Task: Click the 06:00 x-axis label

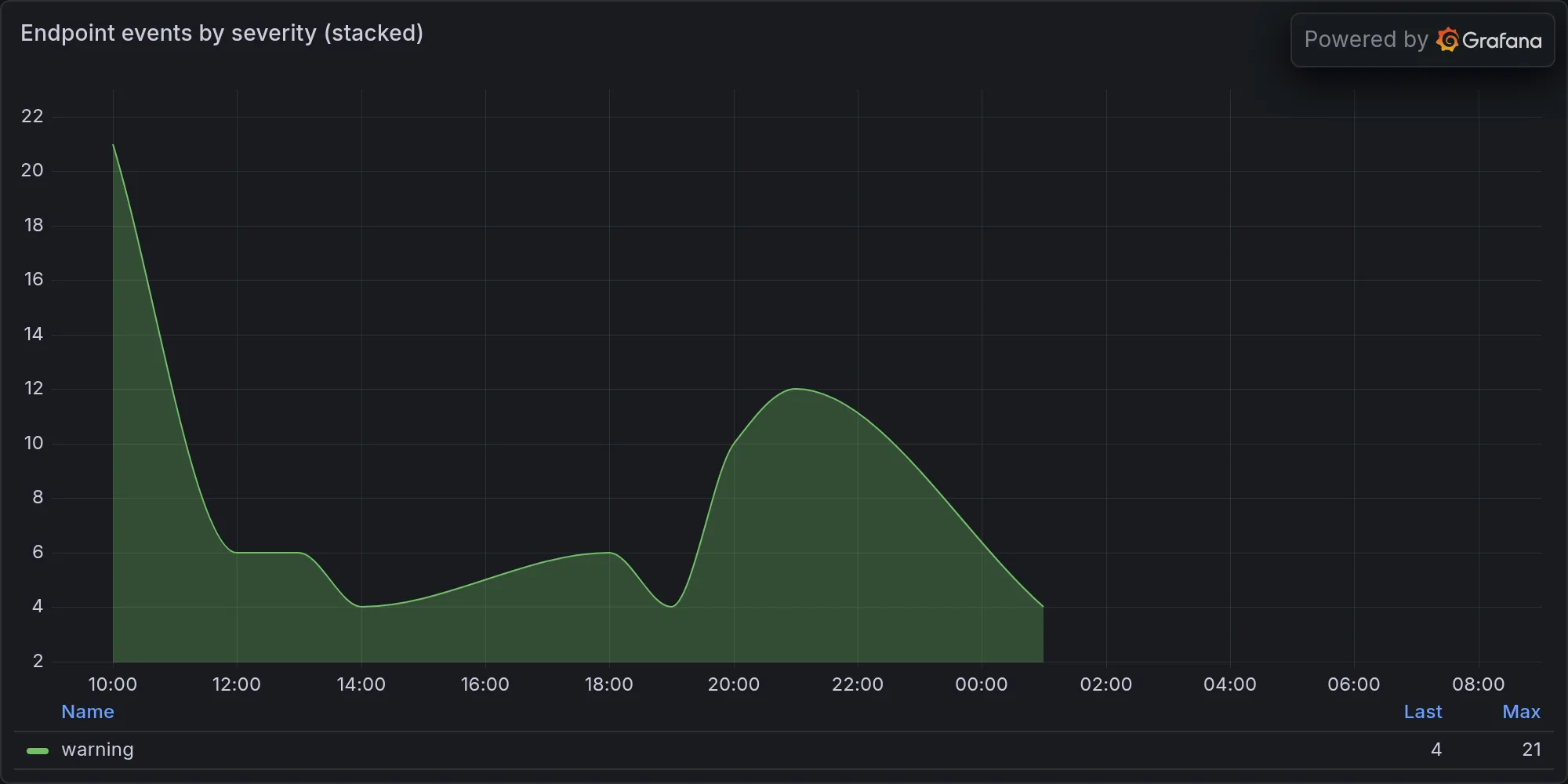Action: [1354, 684]
